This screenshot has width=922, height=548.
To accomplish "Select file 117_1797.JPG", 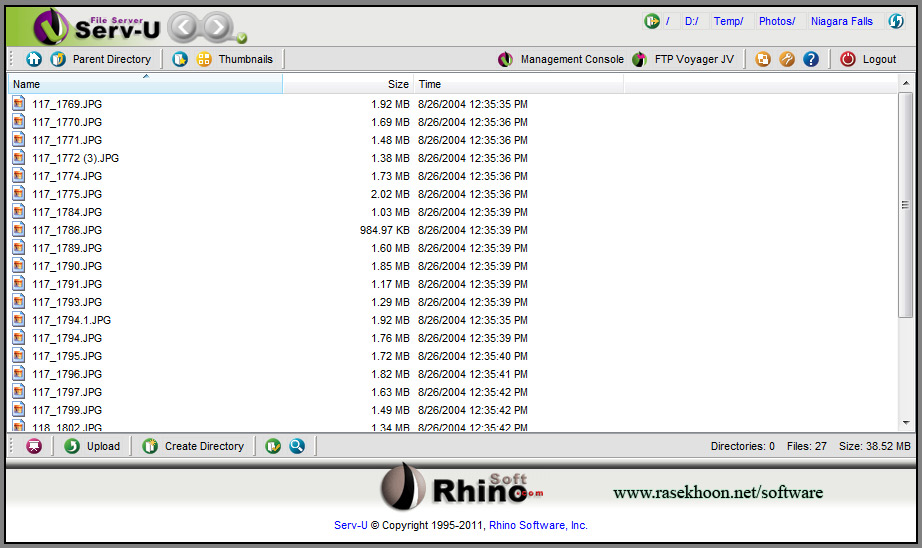I will (67, 392).
